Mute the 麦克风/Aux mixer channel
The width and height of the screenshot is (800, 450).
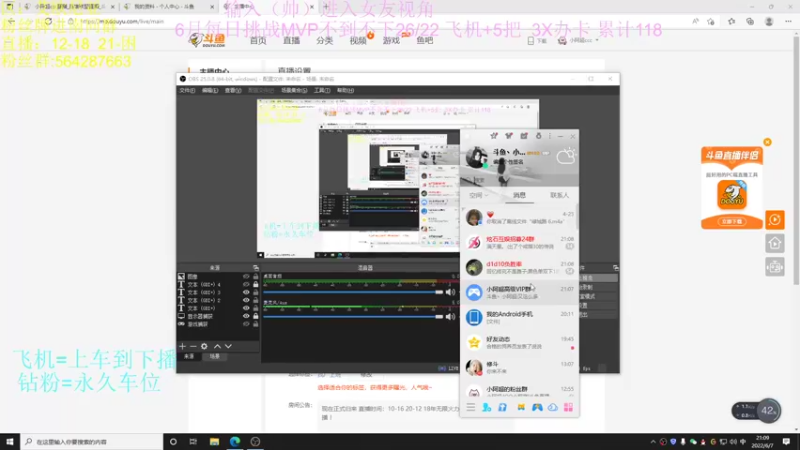tap(450, 316)
